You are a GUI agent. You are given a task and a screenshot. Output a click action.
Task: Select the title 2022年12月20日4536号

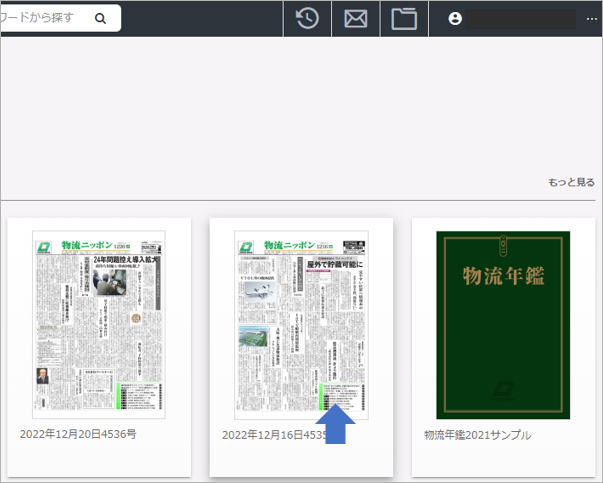(x=78, y=434)
